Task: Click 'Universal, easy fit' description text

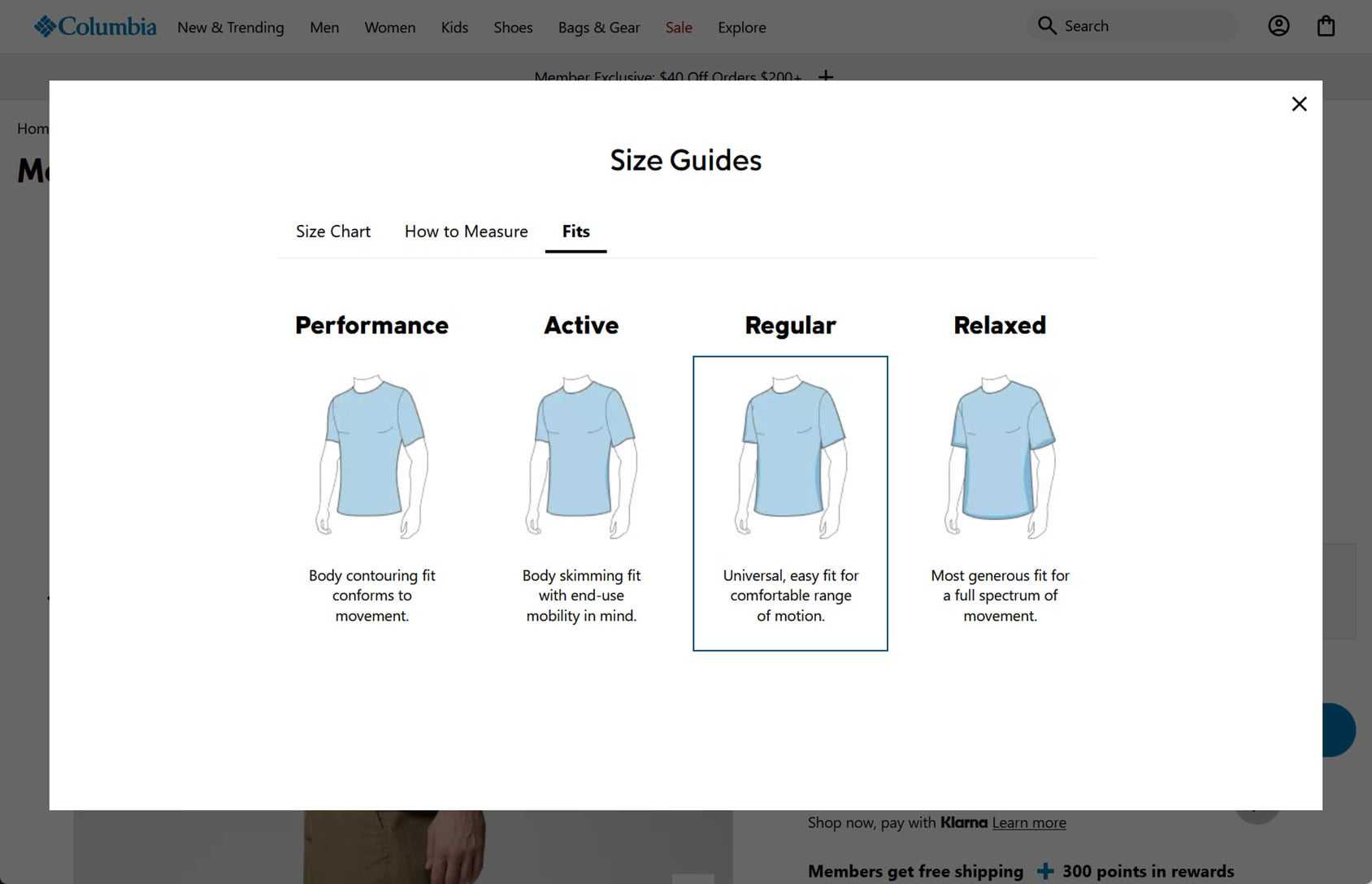Action: click(x=791, y=596)
